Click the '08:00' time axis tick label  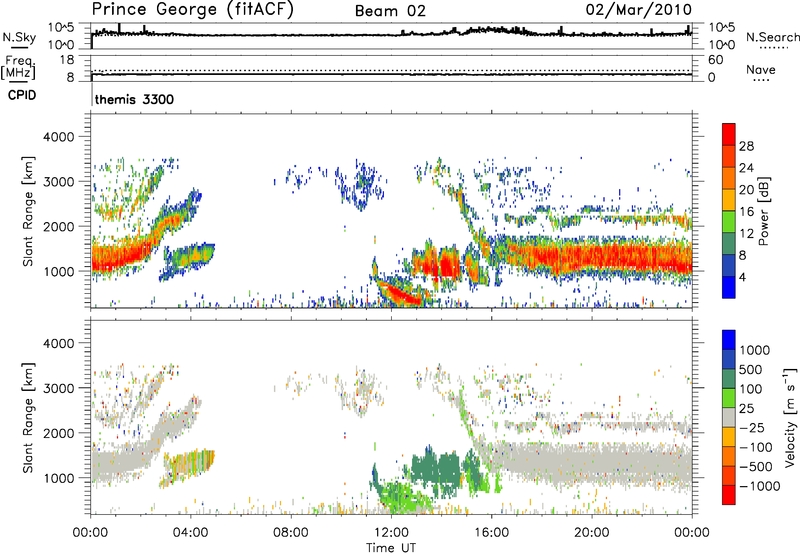[x=291, y=533]
